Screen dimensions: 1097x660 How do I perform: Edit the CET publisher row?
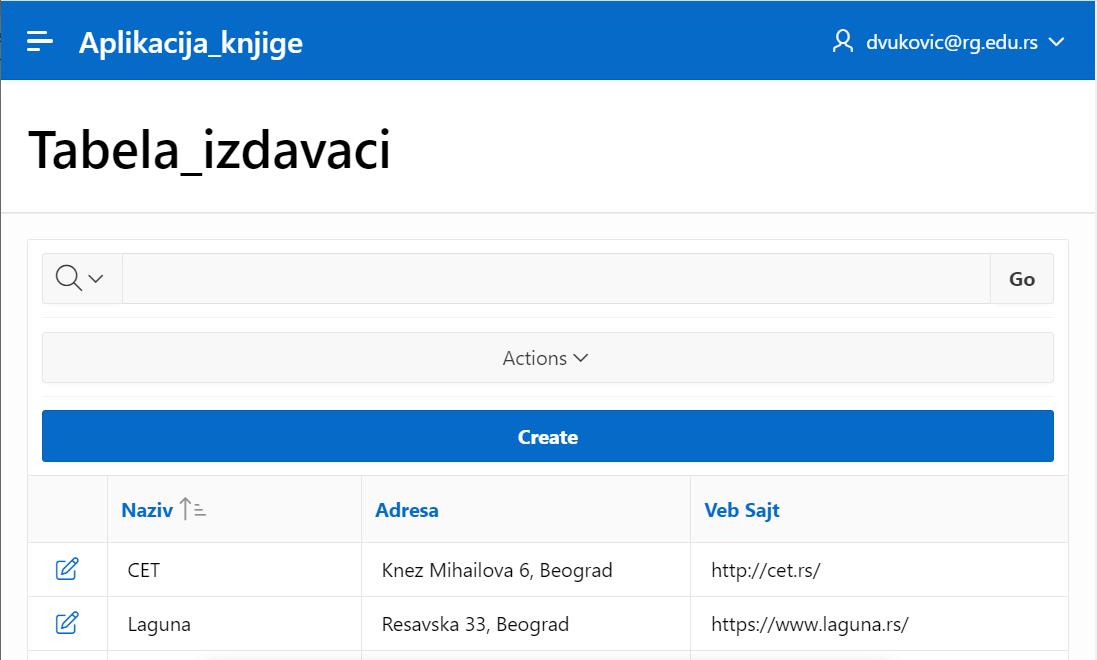(x=67, y=570)
